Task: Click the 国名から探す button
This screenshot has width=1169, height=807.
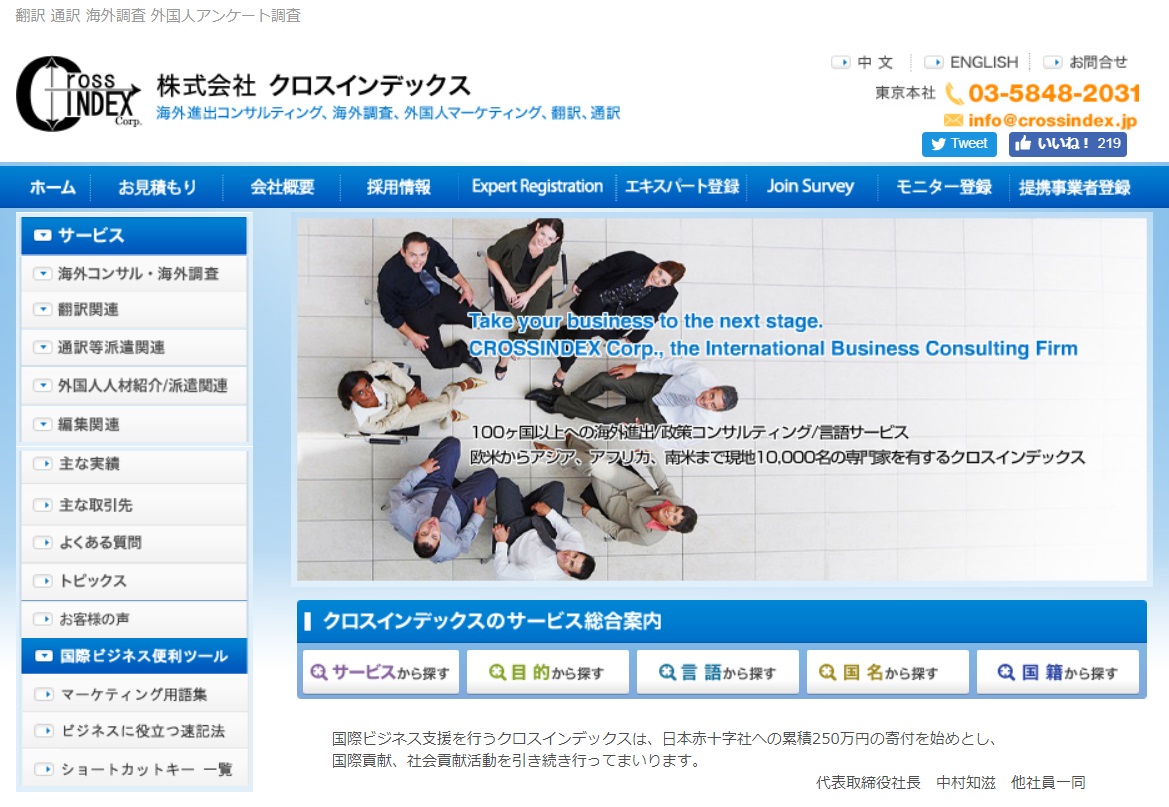Action: (888, 672)
